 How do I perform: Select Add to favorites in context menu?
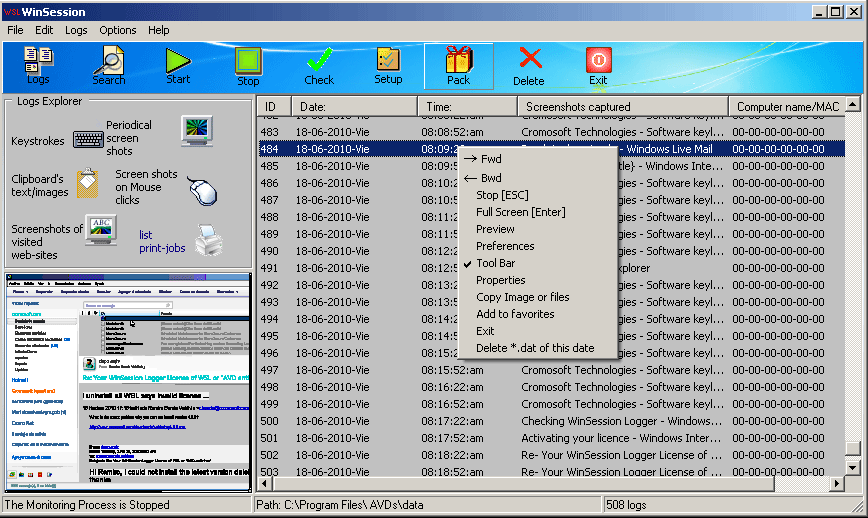515,314
